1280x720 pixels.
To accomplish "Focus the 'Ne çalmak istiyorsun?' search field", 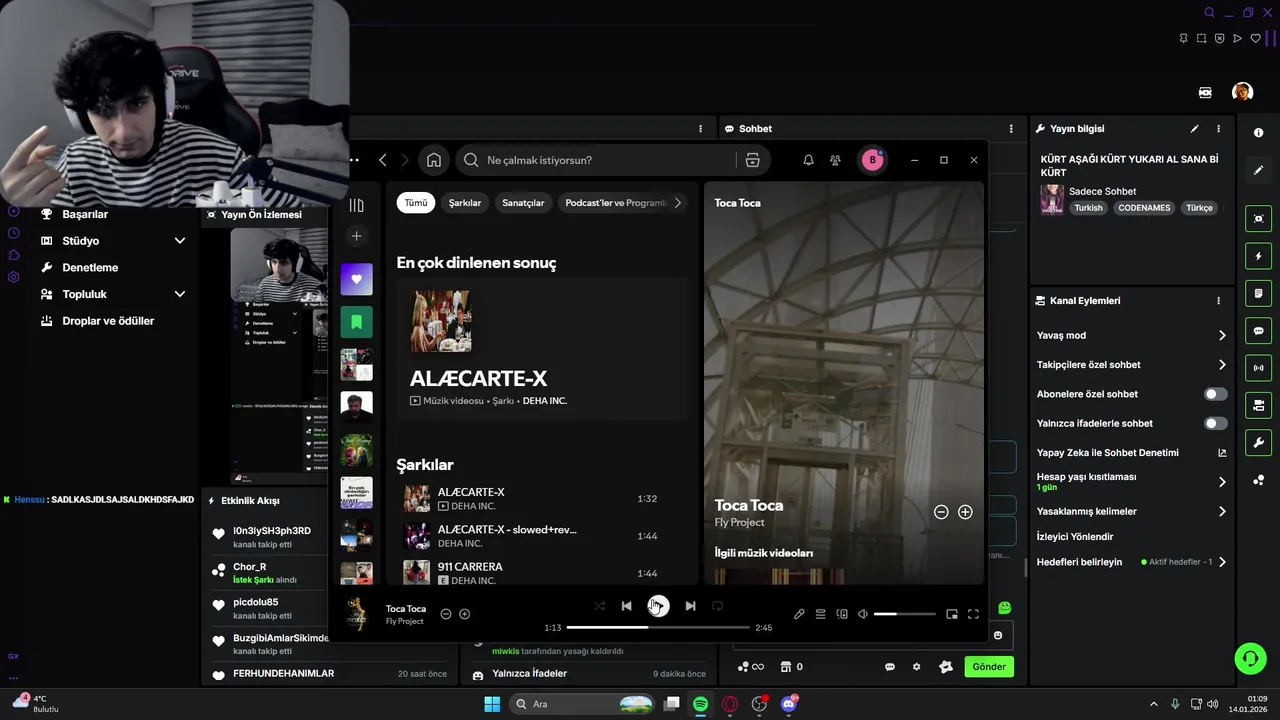I will coord(595,160).
